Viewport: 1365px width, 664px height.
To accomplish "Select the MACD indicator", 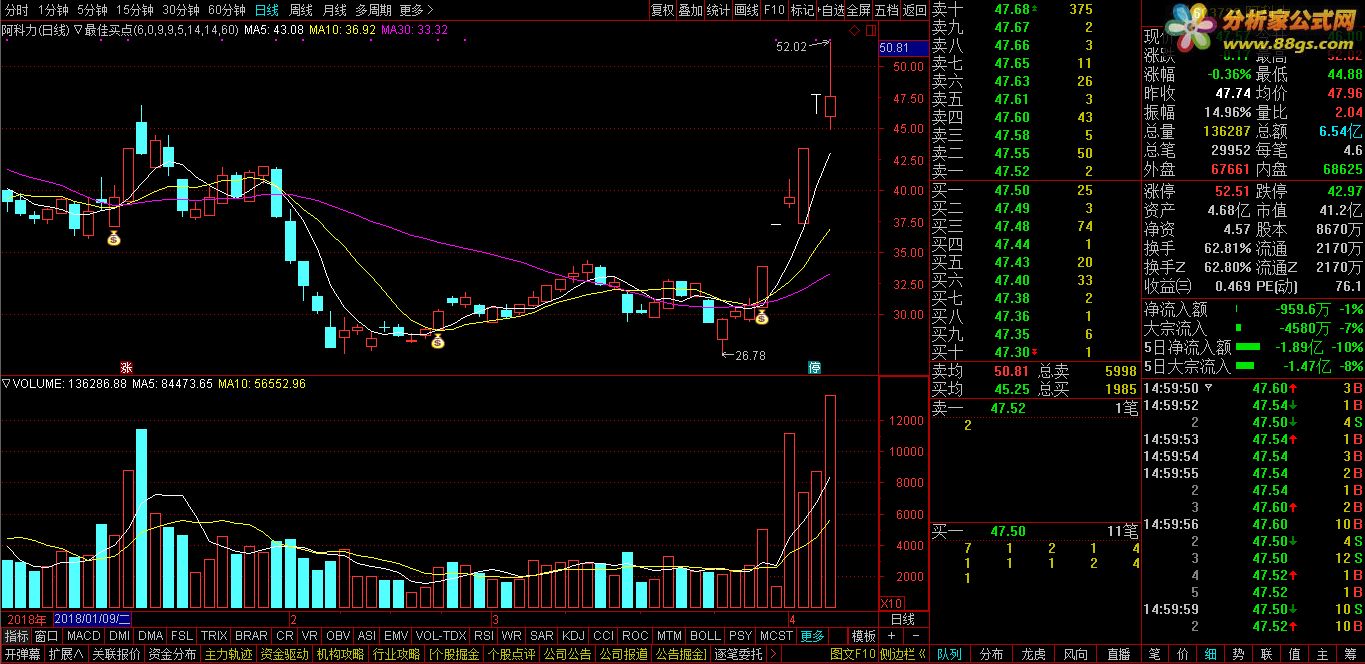I will click(x=84, y=636).
